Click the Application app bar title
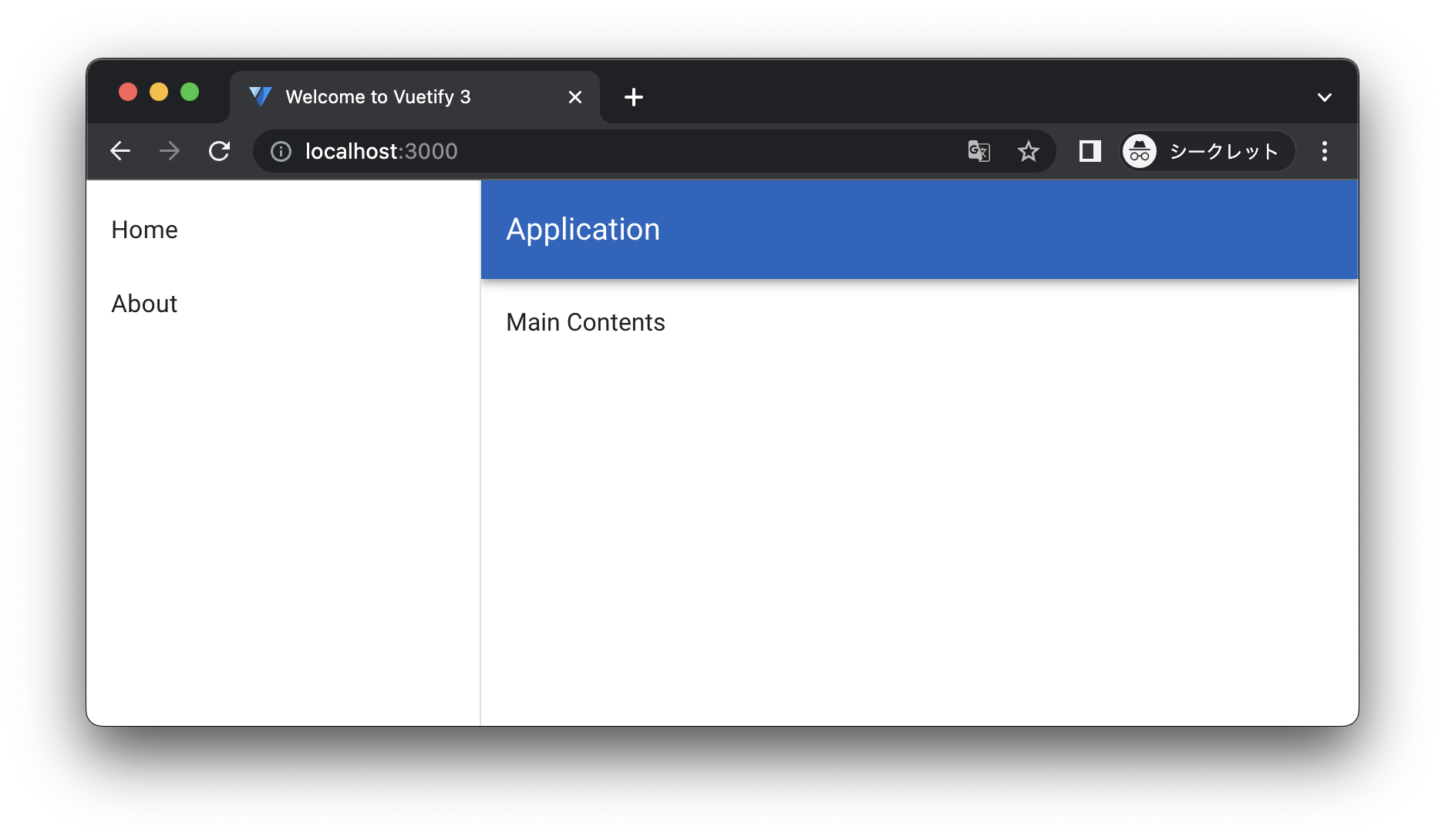 583,229
